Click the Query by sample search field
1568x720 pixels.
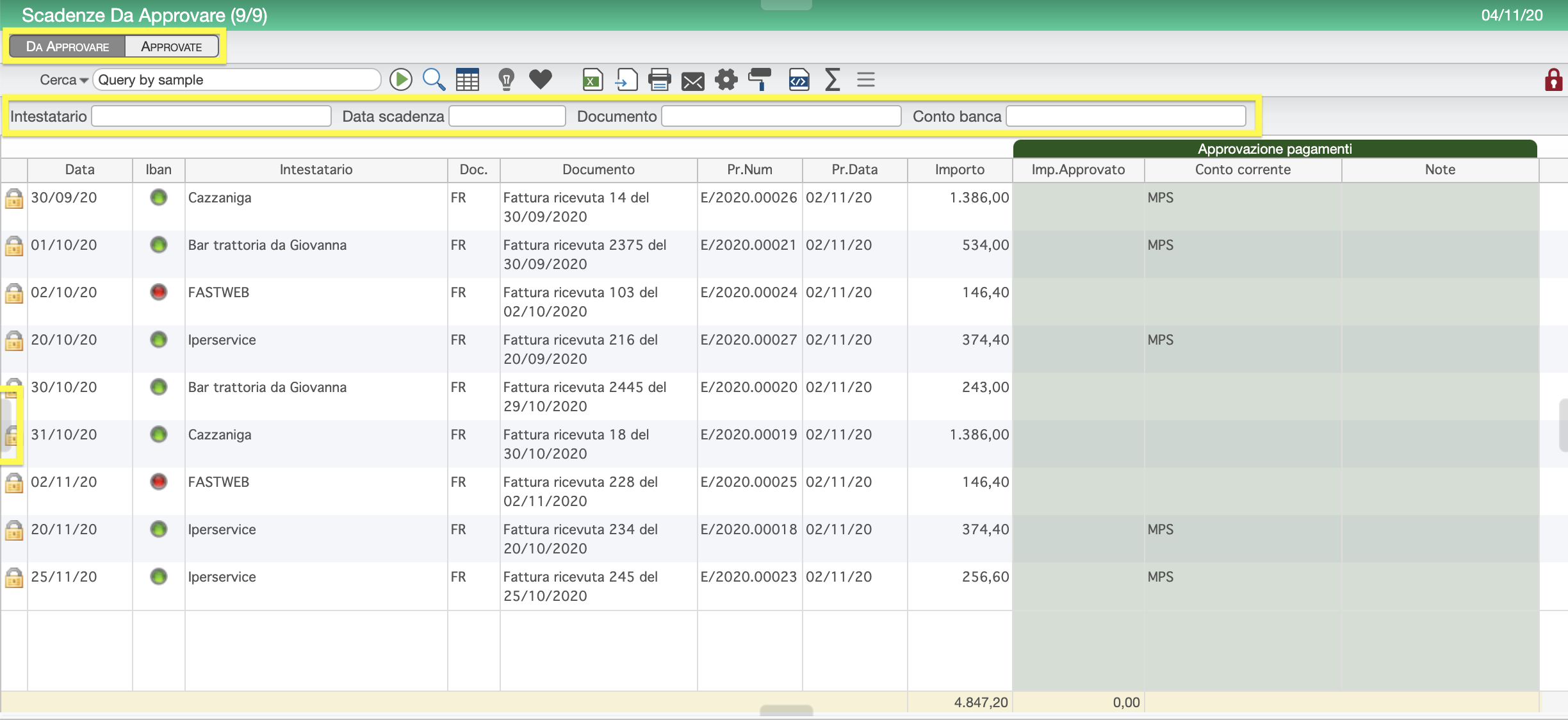237,80
